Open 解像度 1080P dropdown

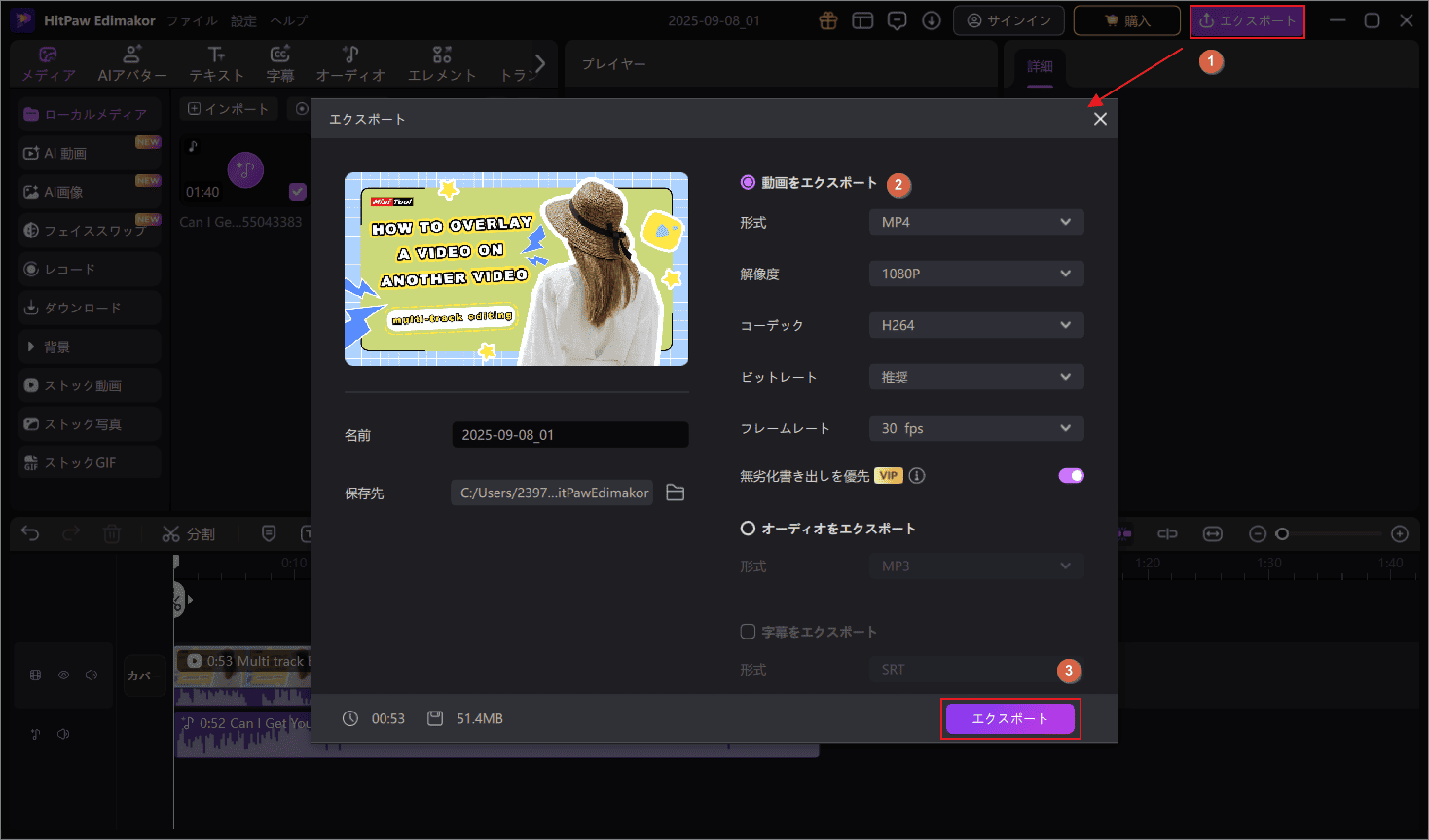[x=976, y=274]
